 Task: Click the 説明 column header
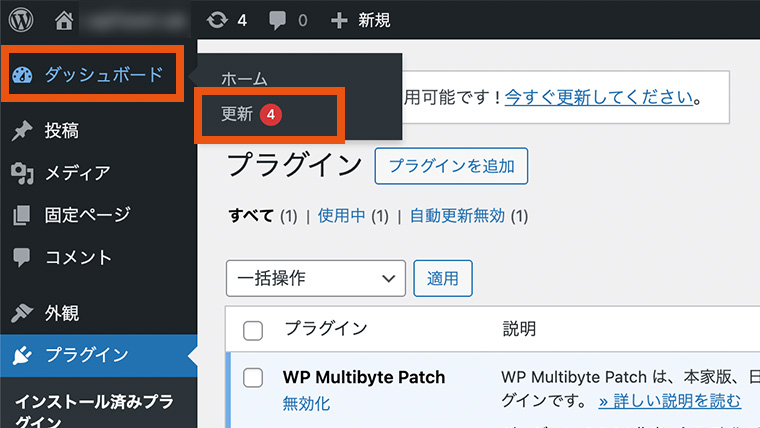click(x=519, y=329)
